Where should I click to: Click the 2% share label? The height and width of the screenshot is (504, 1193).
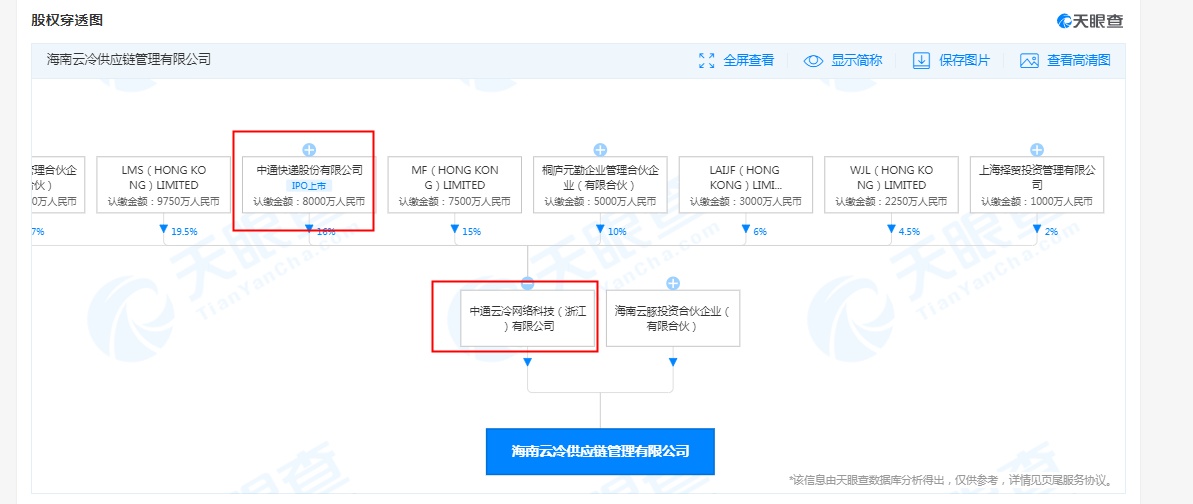(x=1051, y=231)
